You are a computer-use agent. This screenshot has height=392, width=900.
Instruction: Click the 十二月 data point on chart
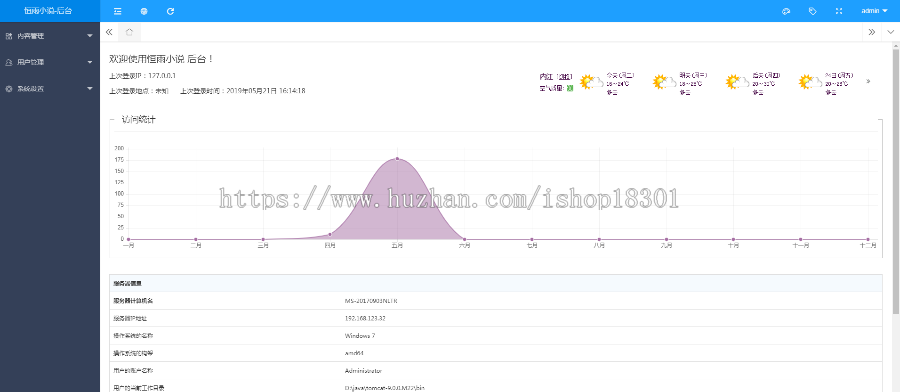[868, 239]
